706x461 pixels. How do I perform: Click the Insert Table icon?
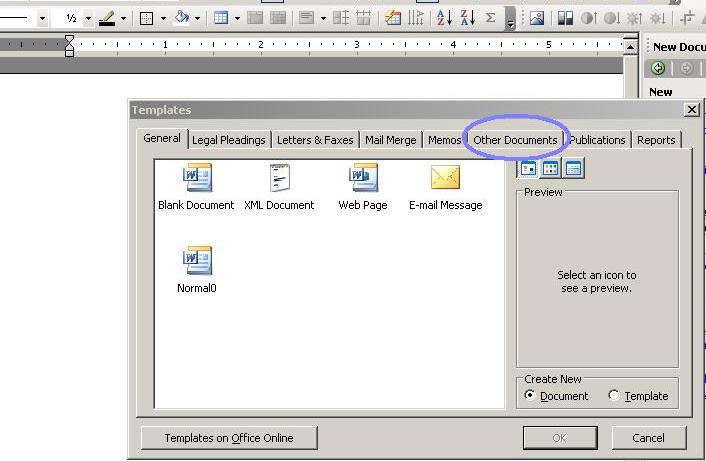tap(221, 18)
